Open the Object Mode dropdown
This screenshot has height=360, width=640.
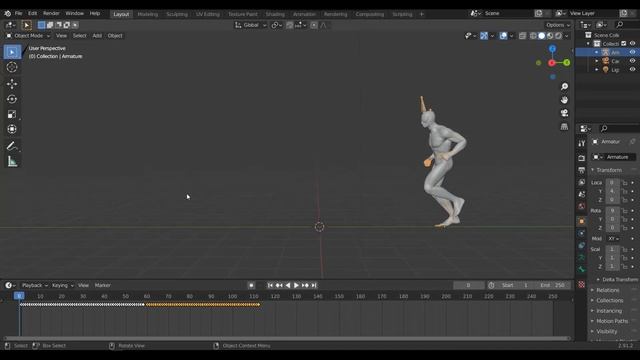28,36
